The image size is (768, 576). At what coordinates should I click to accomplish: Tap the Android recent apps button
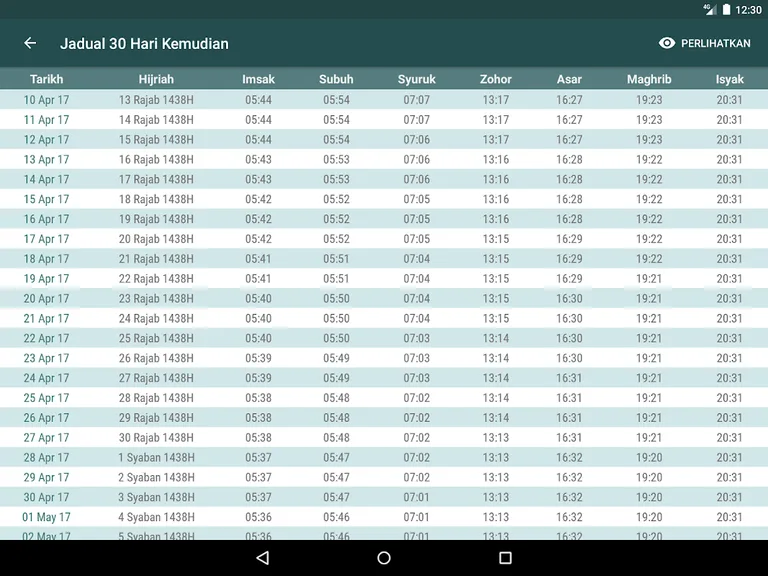pos(505,557)
